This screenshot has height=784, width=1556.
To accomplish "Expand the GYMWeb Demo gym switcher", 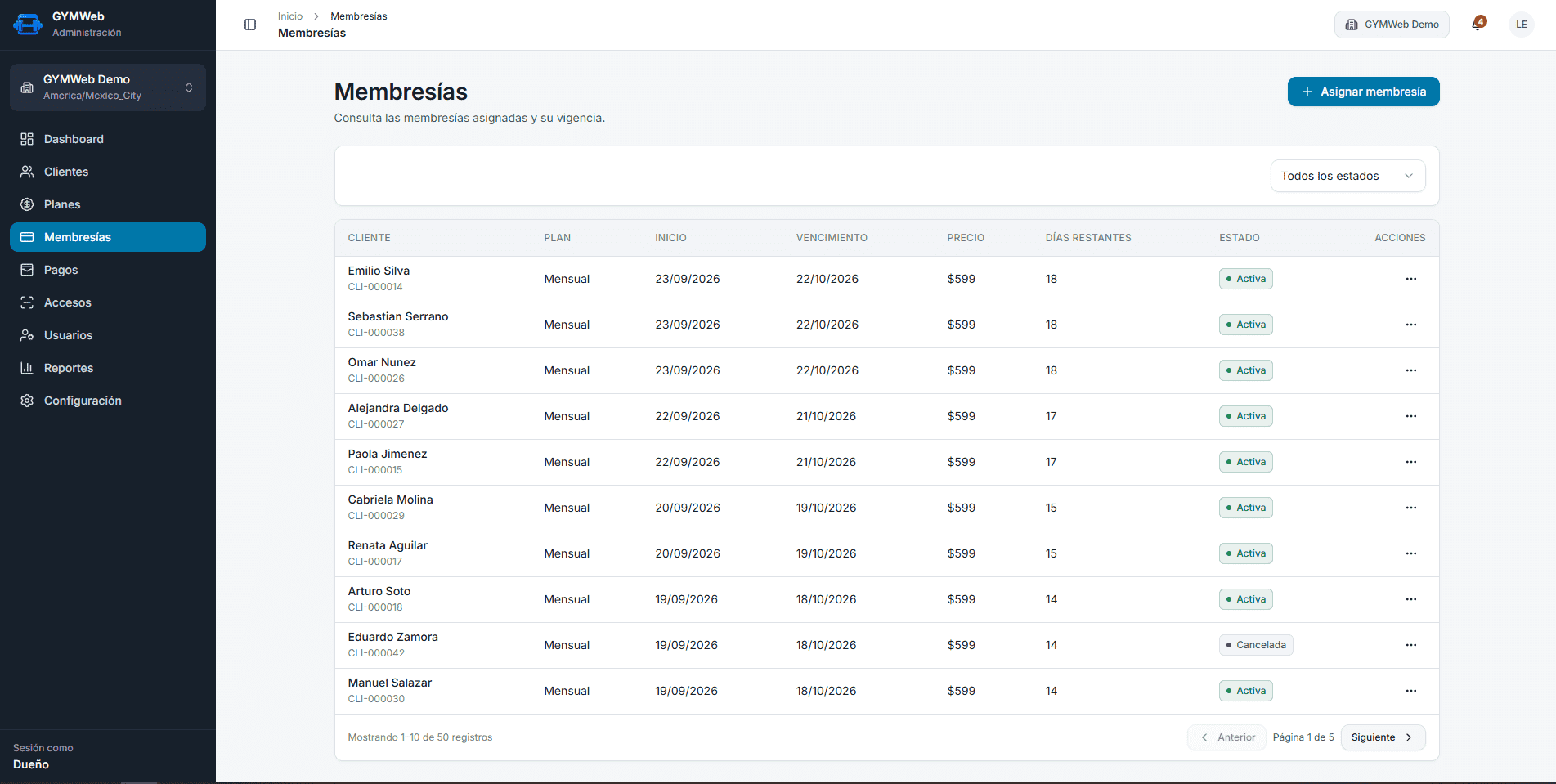I will (x=108, y=87).
